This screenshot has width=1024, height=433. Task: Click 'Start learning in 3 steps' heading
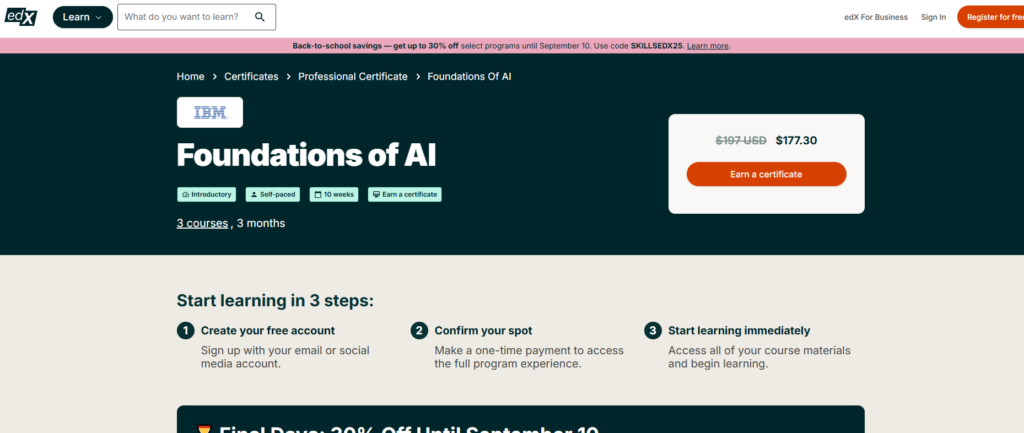pyautogui.click(x=275, y=301)
